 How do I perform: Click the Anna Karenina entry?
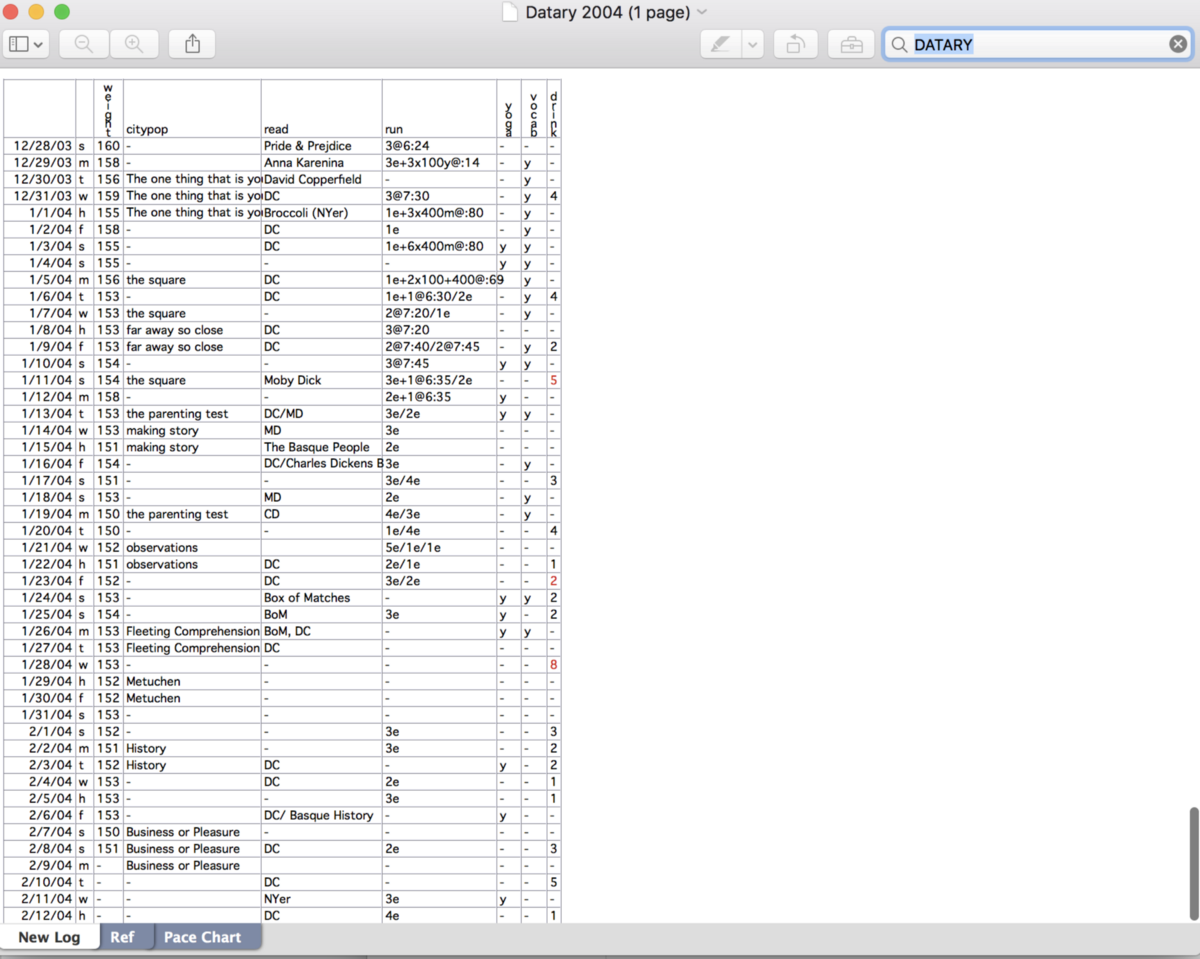[304, 163]
